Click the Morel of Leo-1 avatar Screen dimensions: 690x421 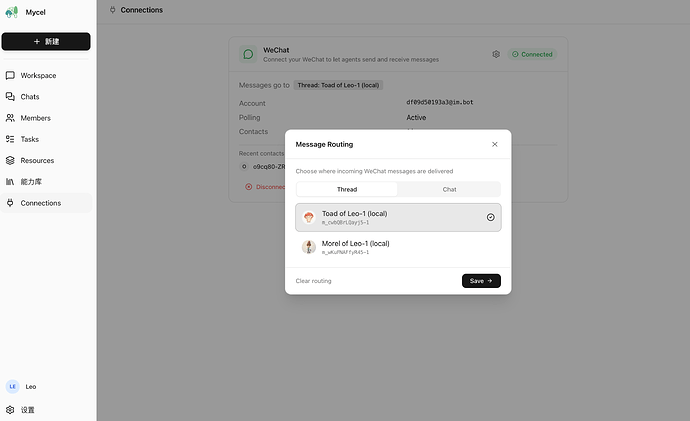tap(309, 247)
